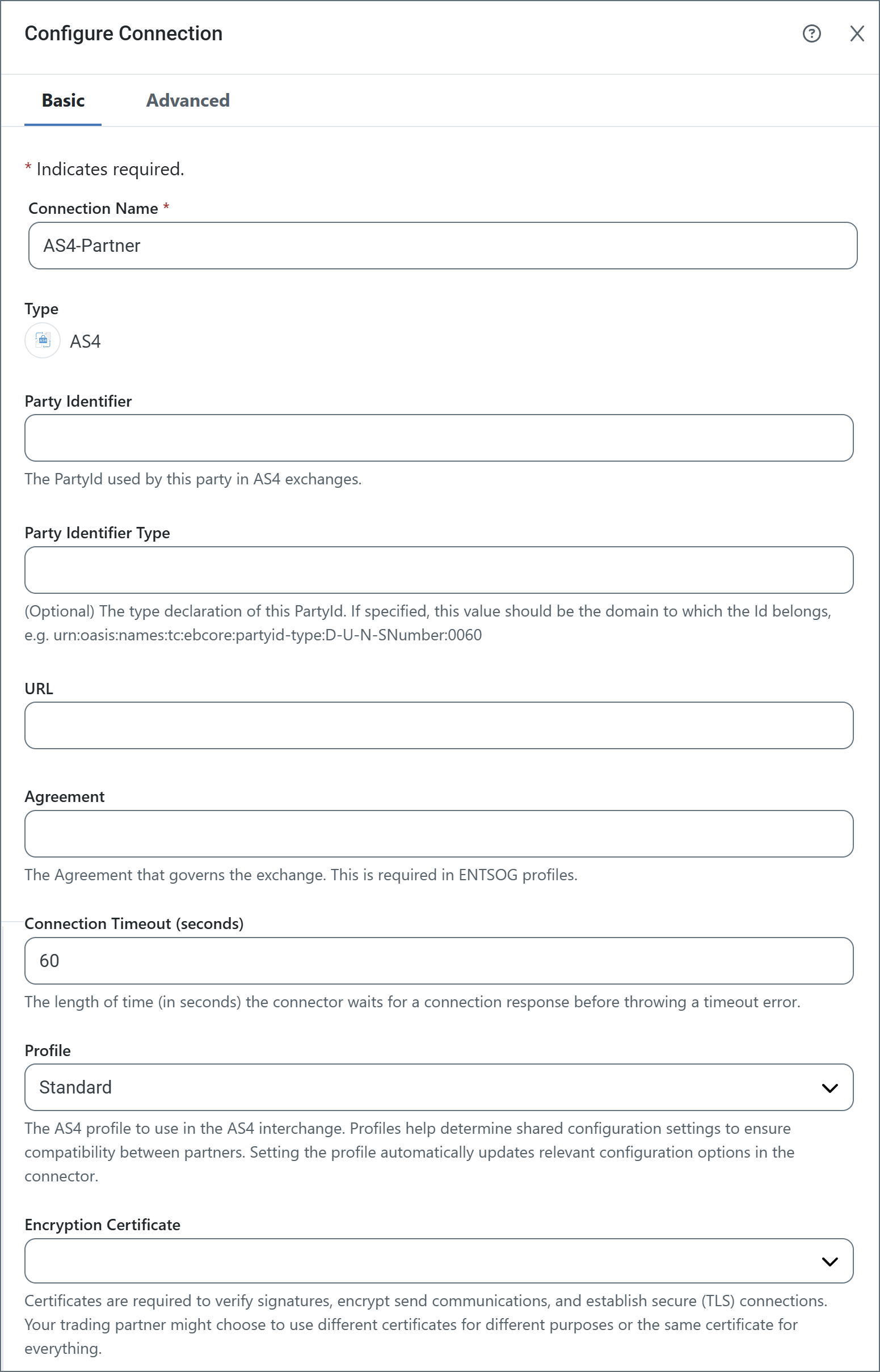The height and width of the screenshot is (1372, 880).
Task: Open the Encryption Certificate dropdown
Action: [x=438, y=1261]
